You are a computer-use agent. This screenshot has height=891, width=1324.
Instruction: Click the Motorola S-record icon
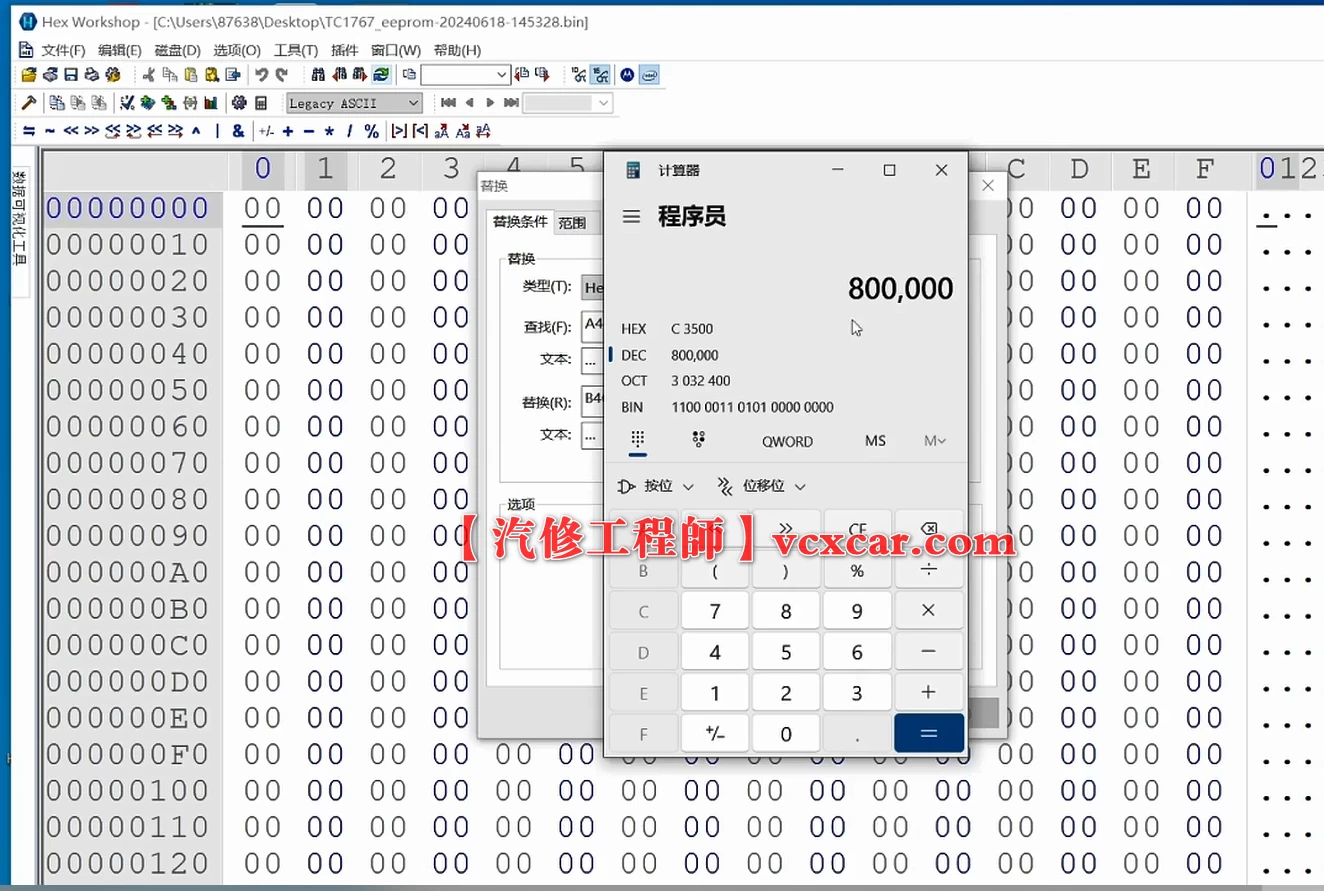pos(627,74)
